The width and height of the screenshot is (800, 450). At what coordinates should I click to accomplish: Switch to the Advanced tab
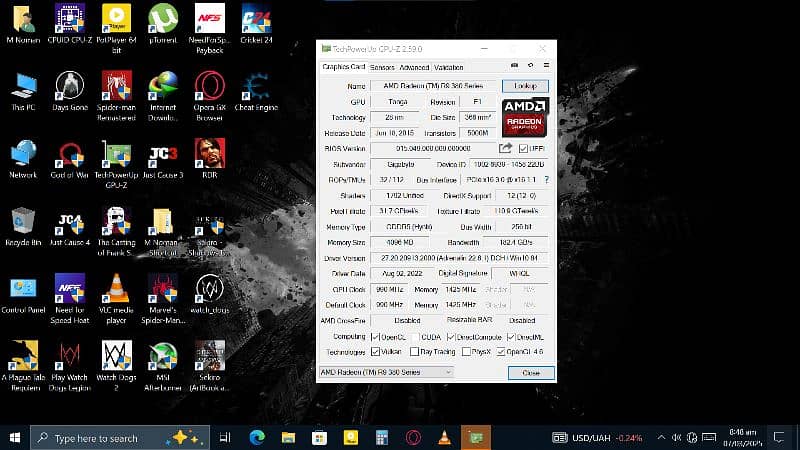[414, 67]
